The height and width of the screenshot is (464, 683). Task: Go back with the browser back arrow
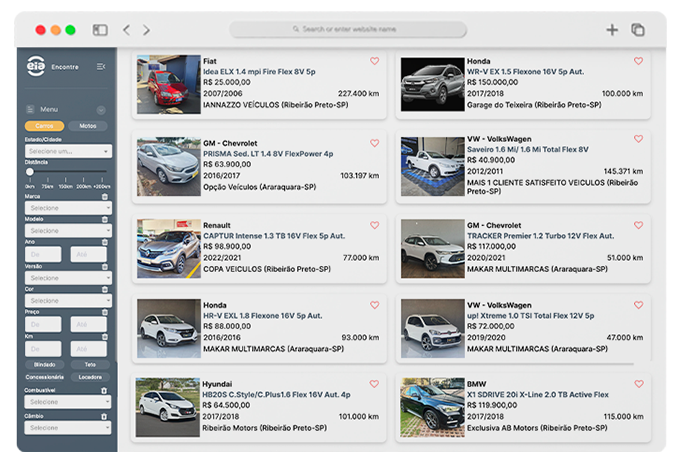click(126, 30)
